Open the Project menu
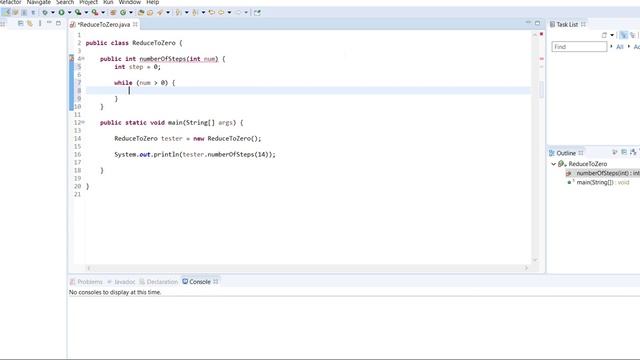Image resolution: width=640 pixels, height=360 pixels. pyautogui.click(x=89, y=2)
